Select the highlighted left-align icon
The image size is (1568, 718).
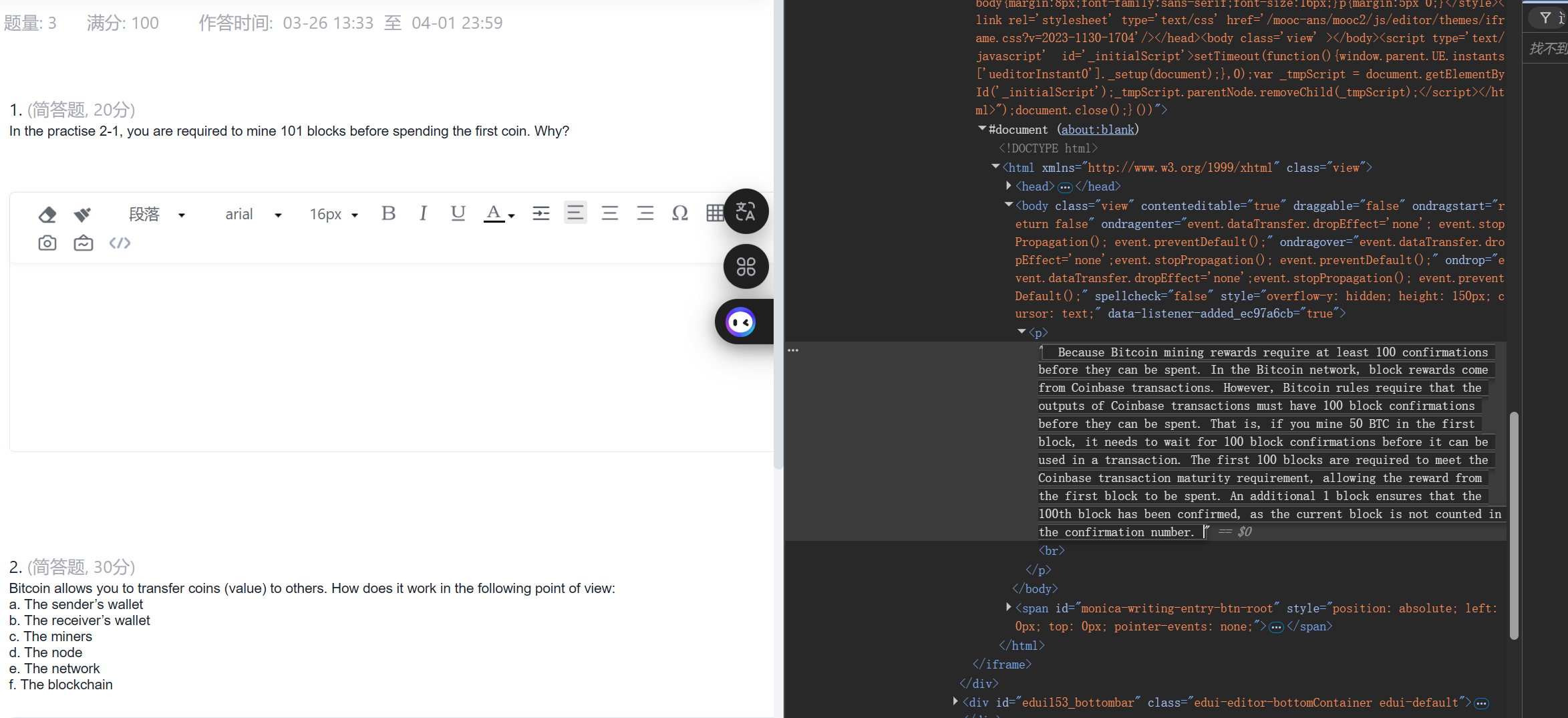pyautogui.click(x=575, y=213)
